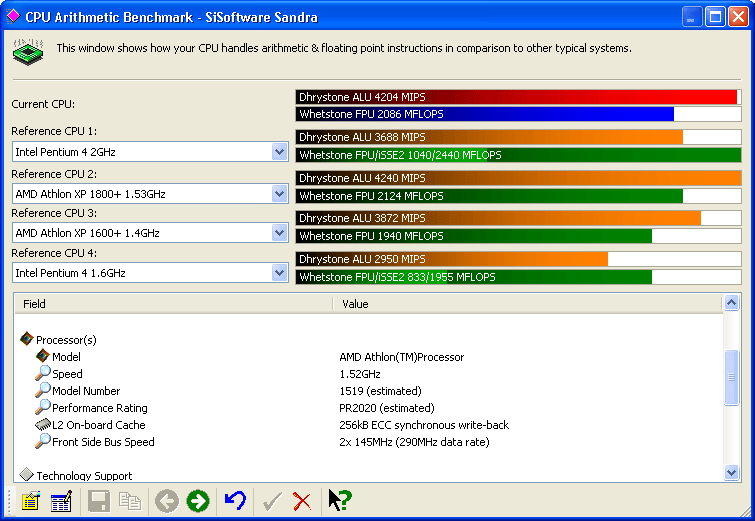Open the Reference CPU 1 dropdown

pos(279,152)
